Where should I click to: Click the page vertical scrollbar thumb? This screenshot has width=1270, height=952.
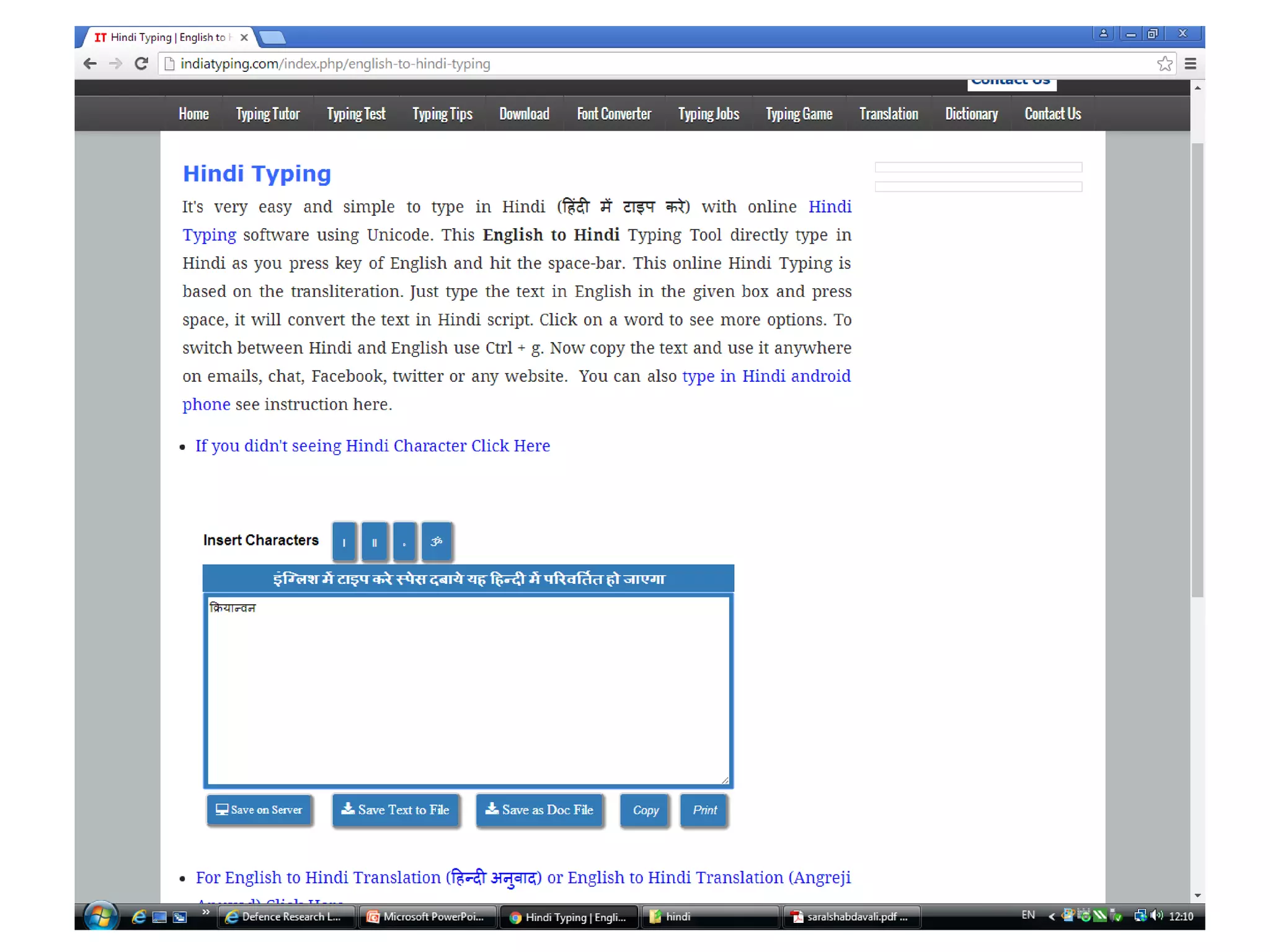pyautogui.click(x=1197, y=369)
